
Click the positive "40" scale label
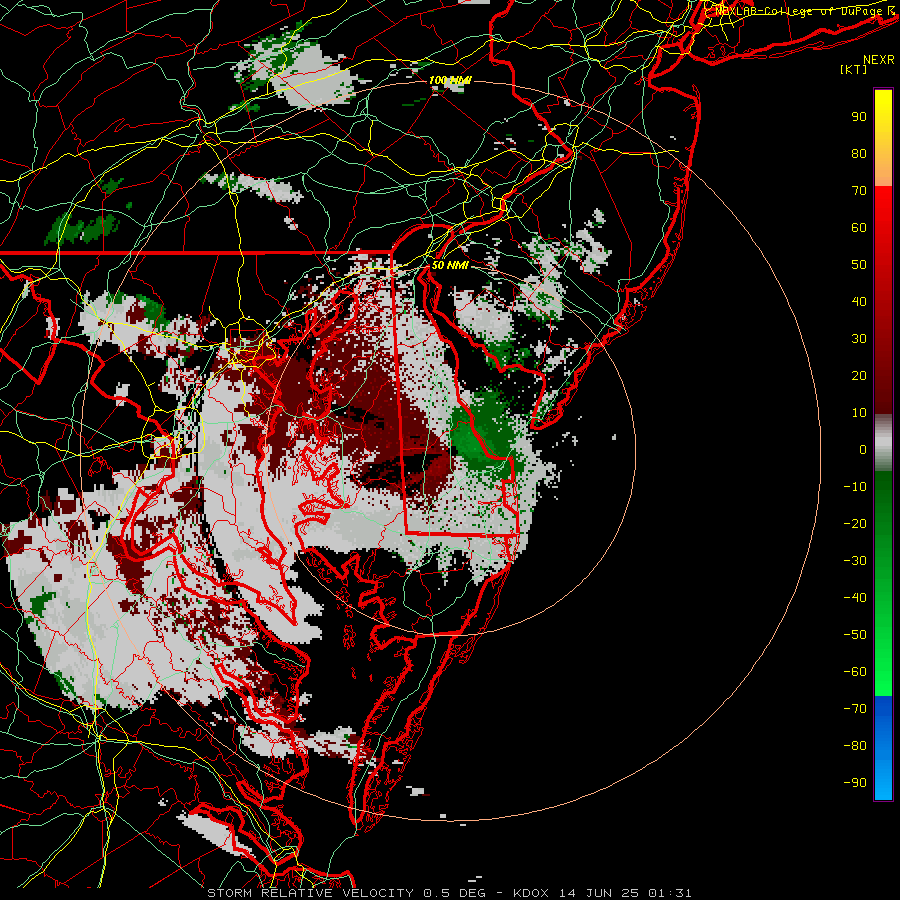(859, 301)
